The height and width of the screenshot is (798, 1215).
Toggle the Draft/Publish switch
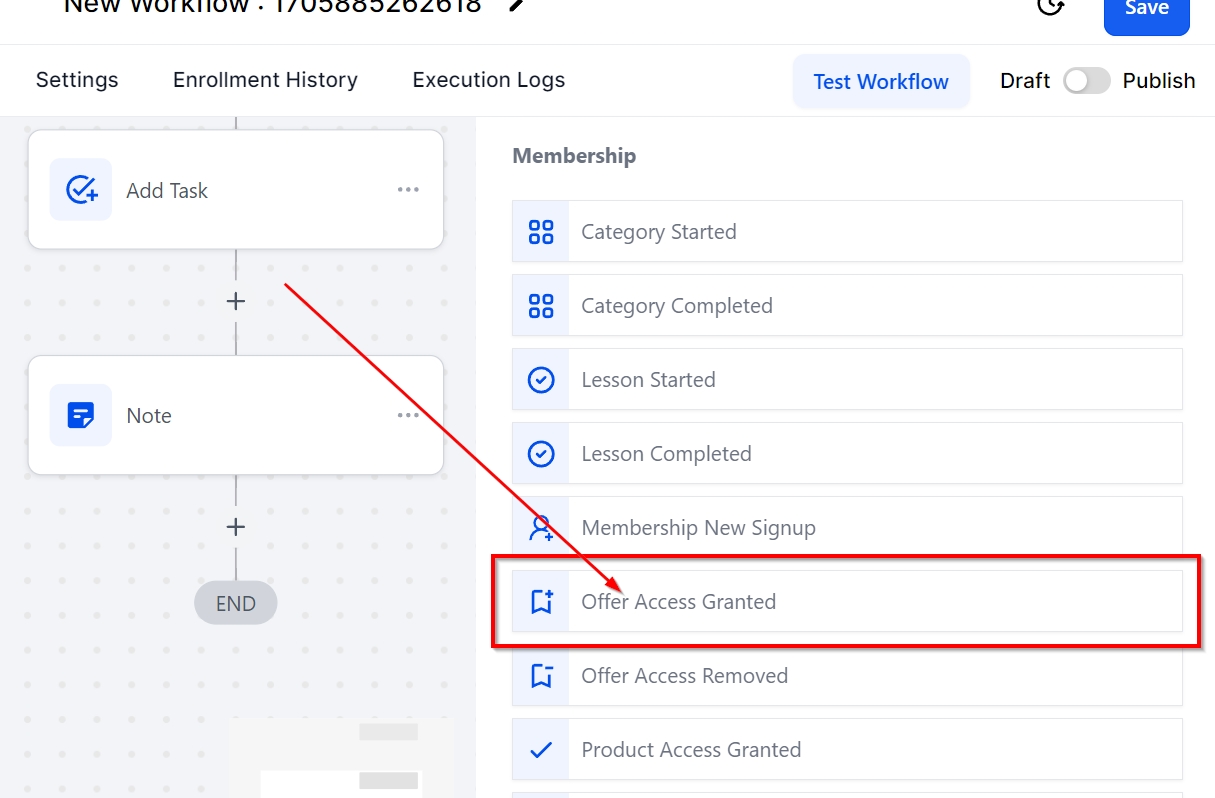1086,81
